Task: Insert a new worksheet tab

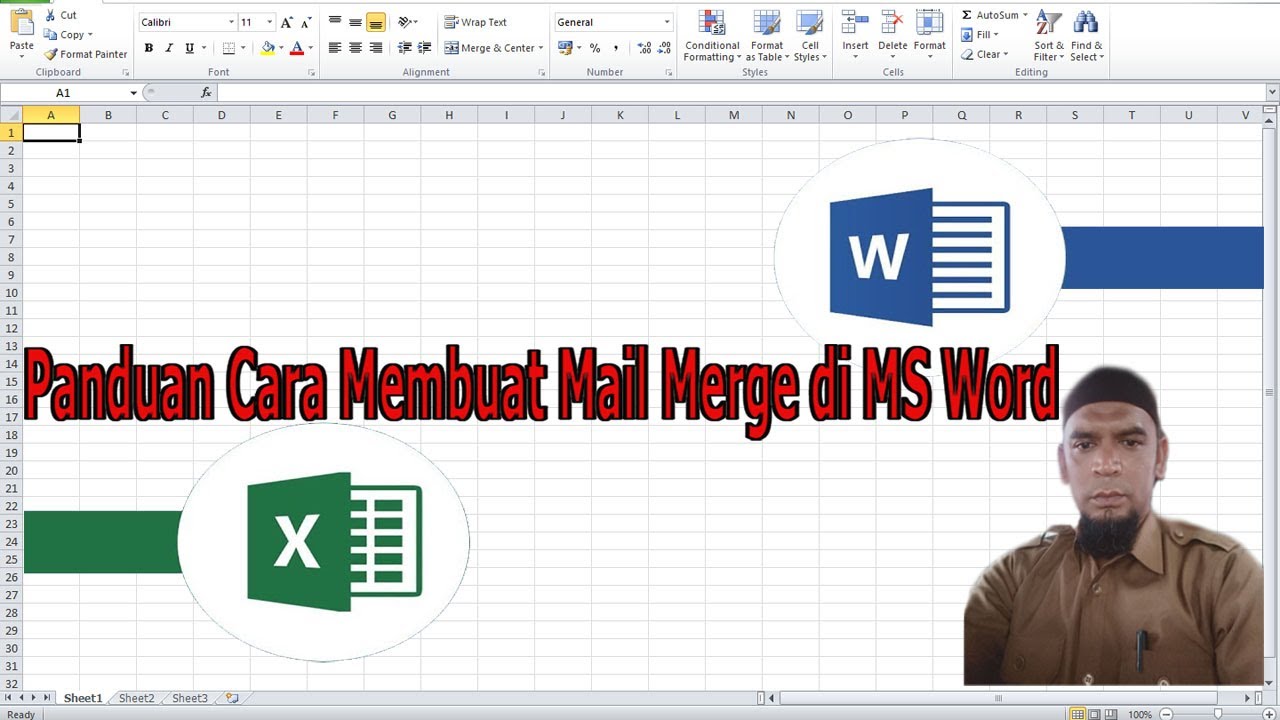Action: pos(232,698)
